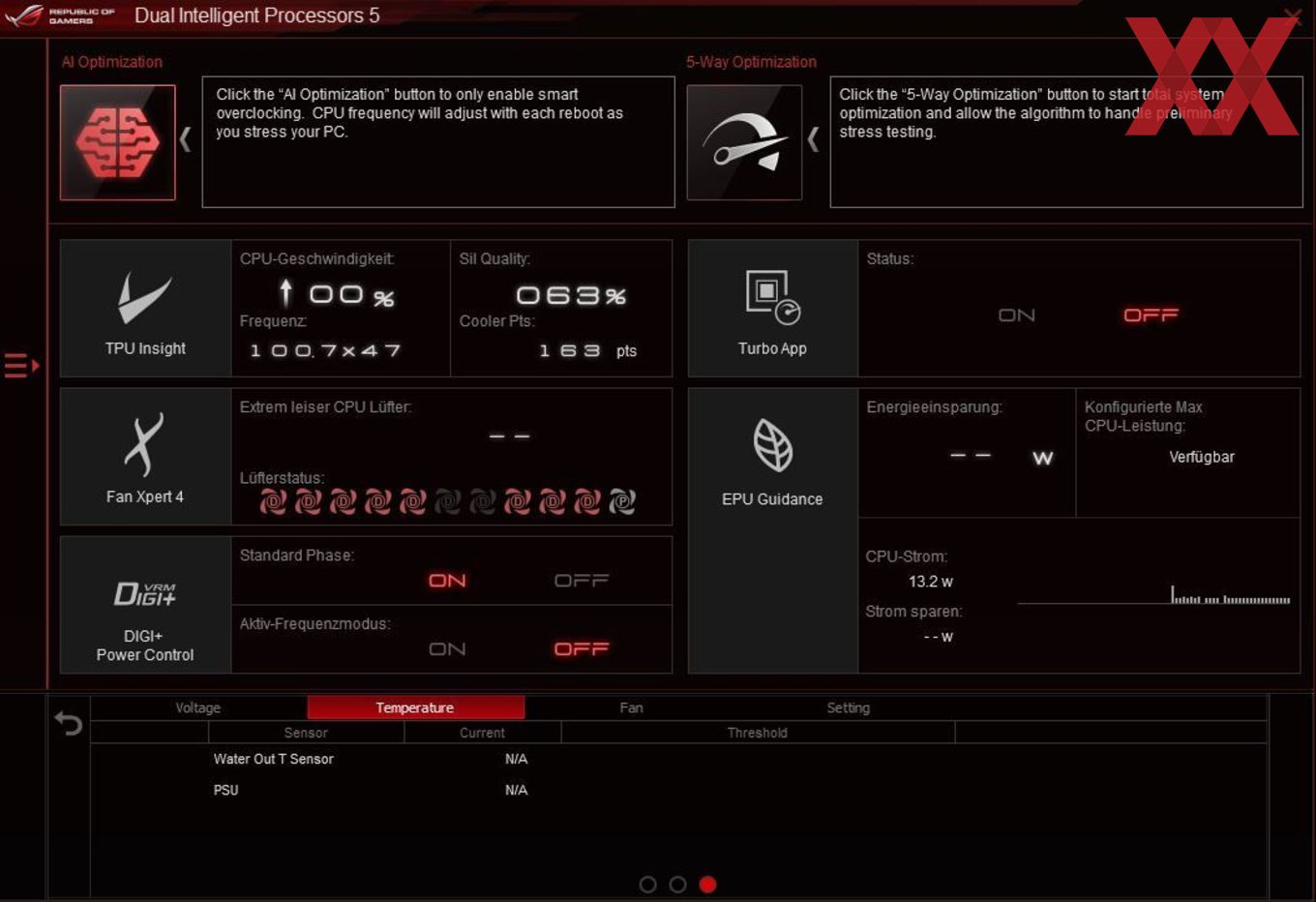Click the ROG Republic of Gamers logo
The image size is (1316, 902).
point(60,15)
